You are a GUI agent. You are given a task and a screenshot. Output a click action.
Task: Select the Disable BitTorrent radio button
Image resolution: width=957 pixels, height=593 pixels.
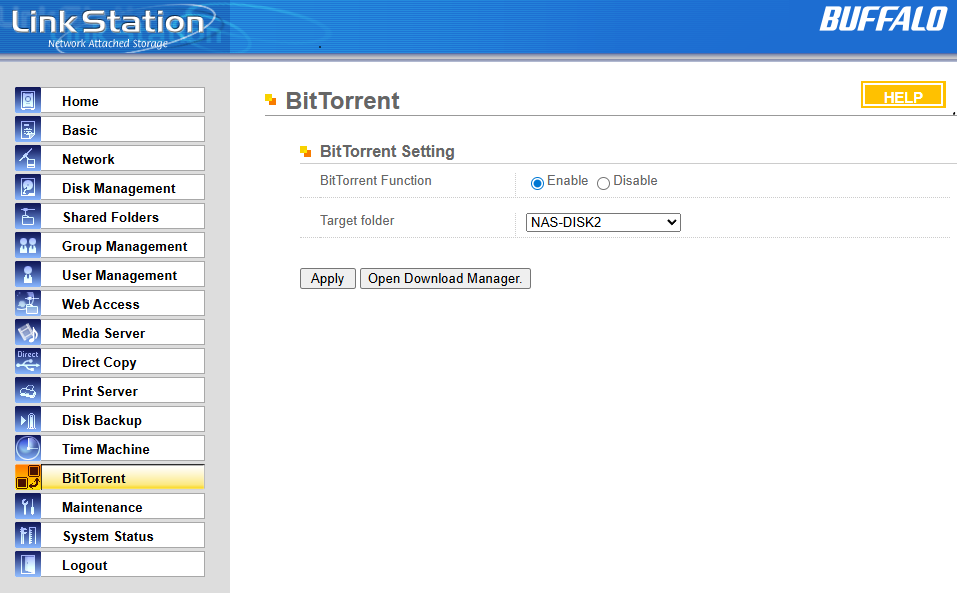(603, 183)
